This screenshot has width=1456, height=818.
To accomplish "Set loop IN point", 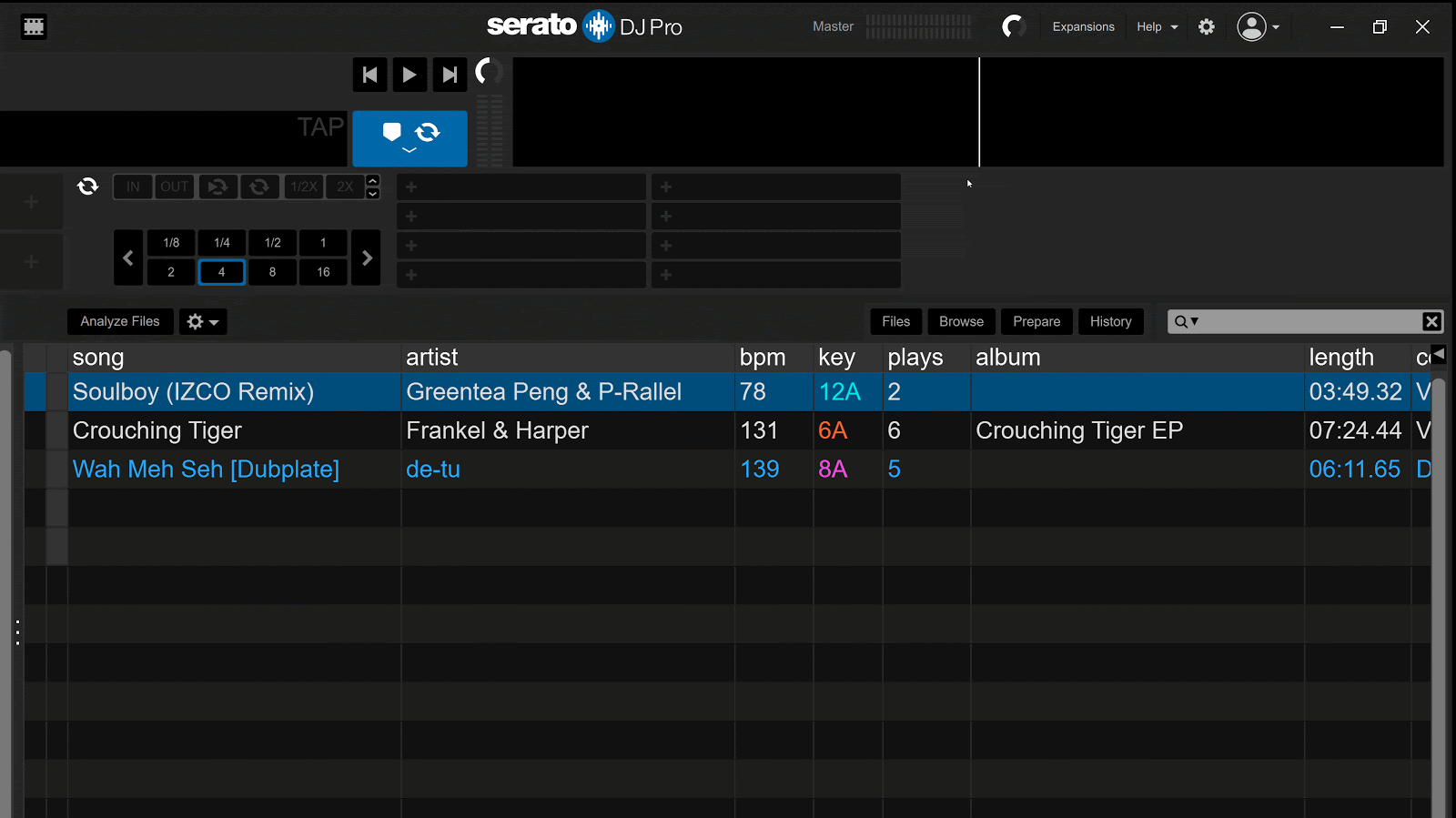I will tap(133, 187).
